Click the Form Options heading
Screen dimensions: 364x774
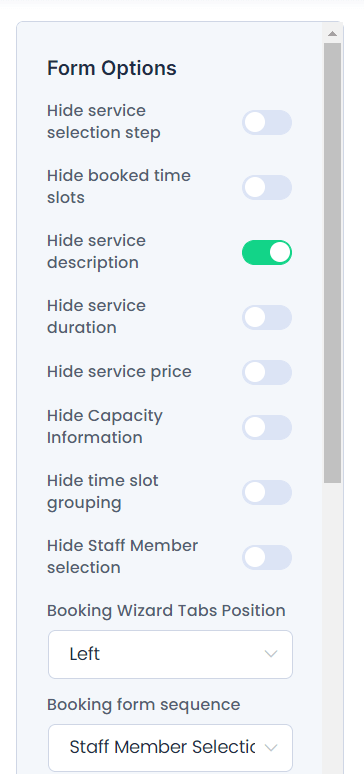coord(112,68)
